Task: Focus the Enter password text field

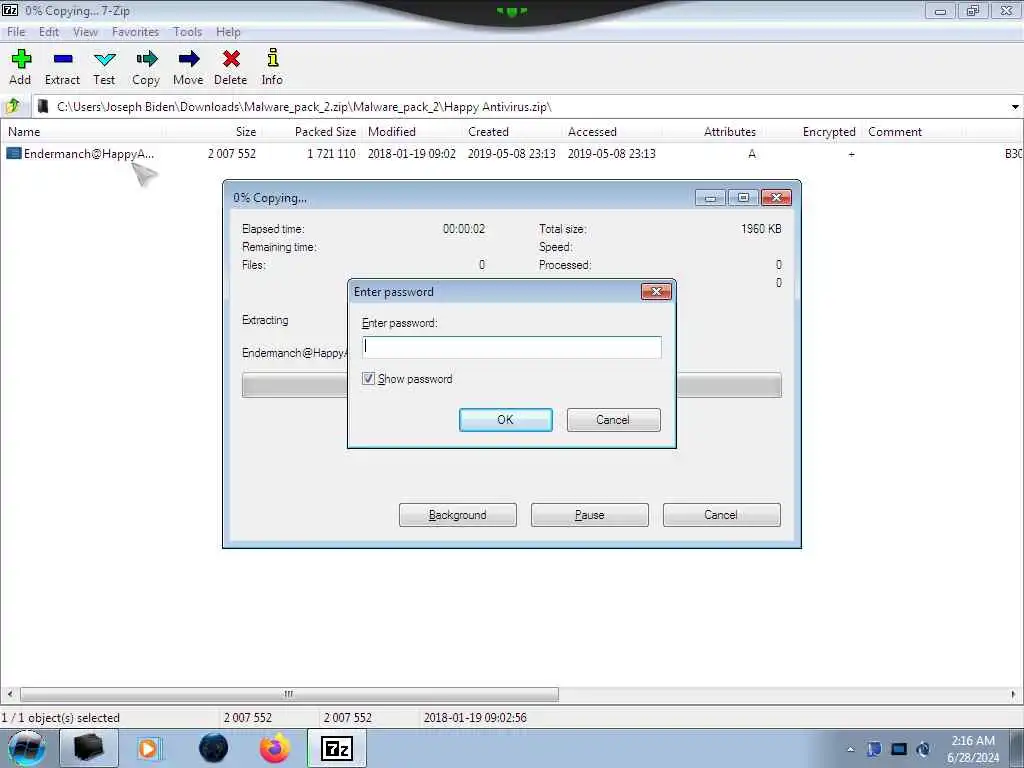Action: pos(511,347)
